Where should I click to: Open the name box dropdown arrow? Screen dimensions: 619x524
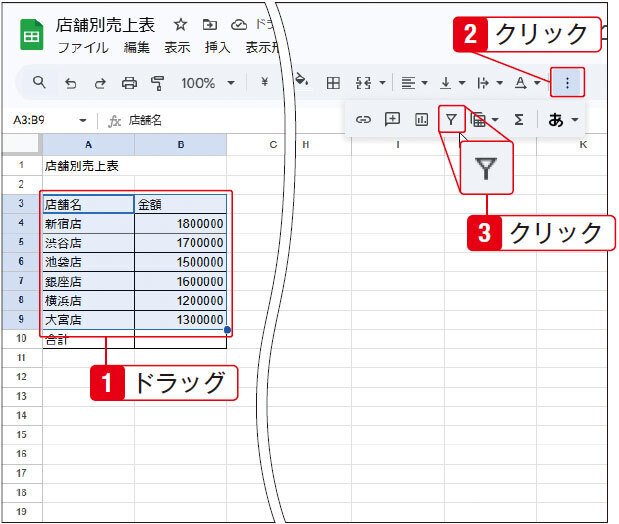pyautogui.click(x=83, y=120)
